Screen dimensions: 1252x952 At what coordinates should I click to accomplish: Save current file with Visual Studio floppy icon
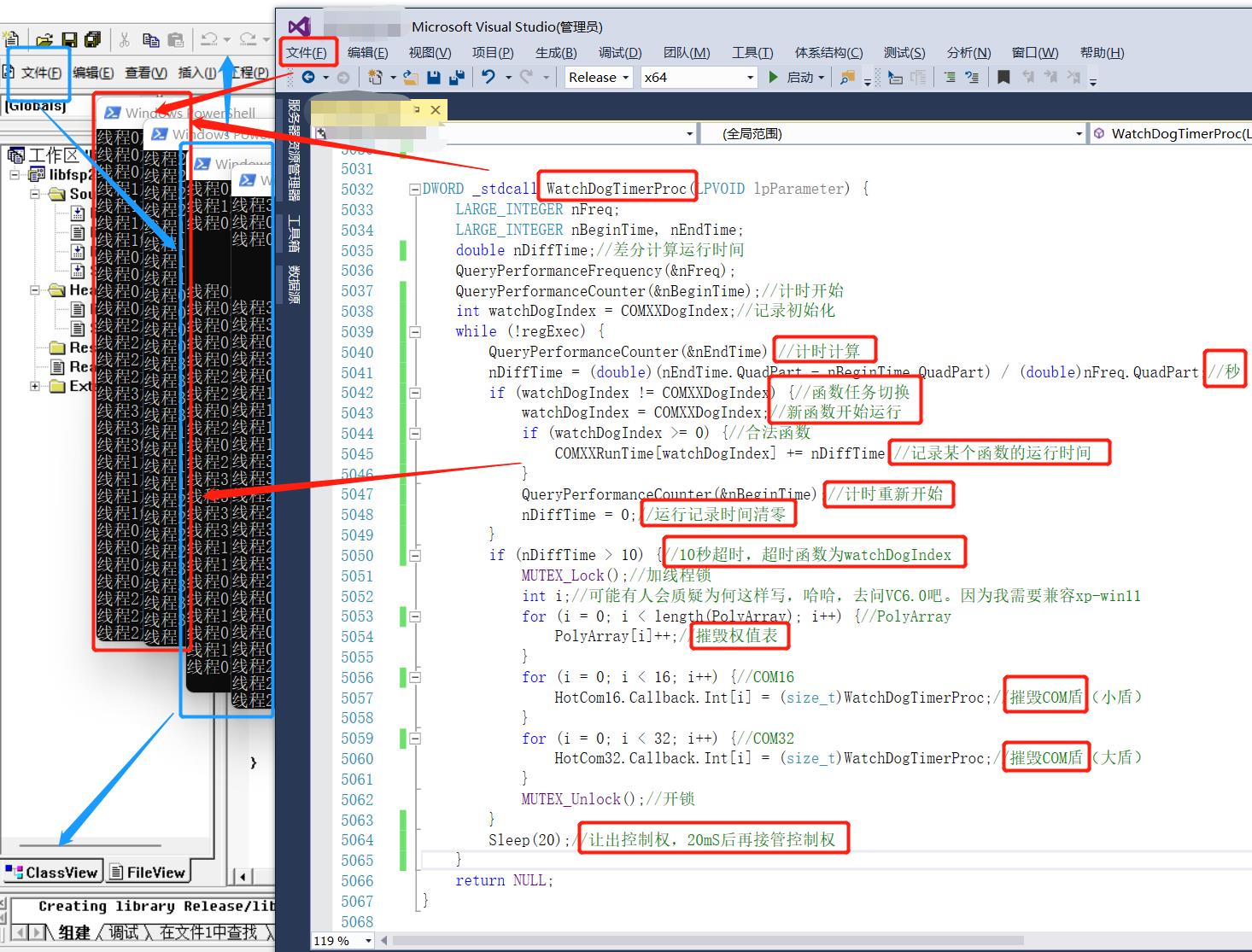tap(434, 78)
